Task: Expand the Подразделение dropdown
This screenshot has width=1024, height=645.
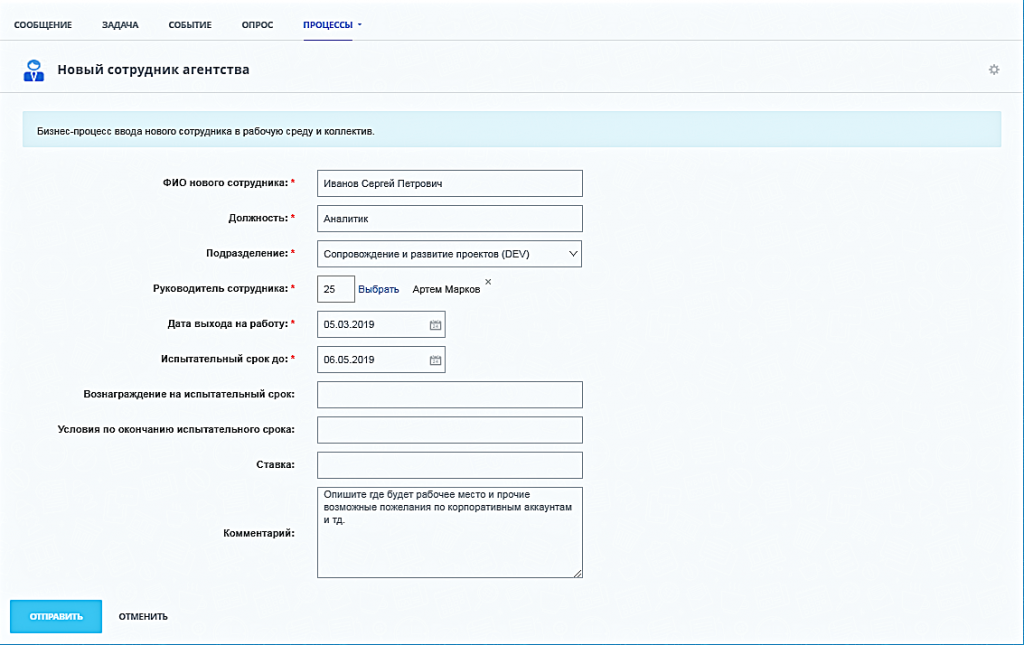Action: click(573, 254)
